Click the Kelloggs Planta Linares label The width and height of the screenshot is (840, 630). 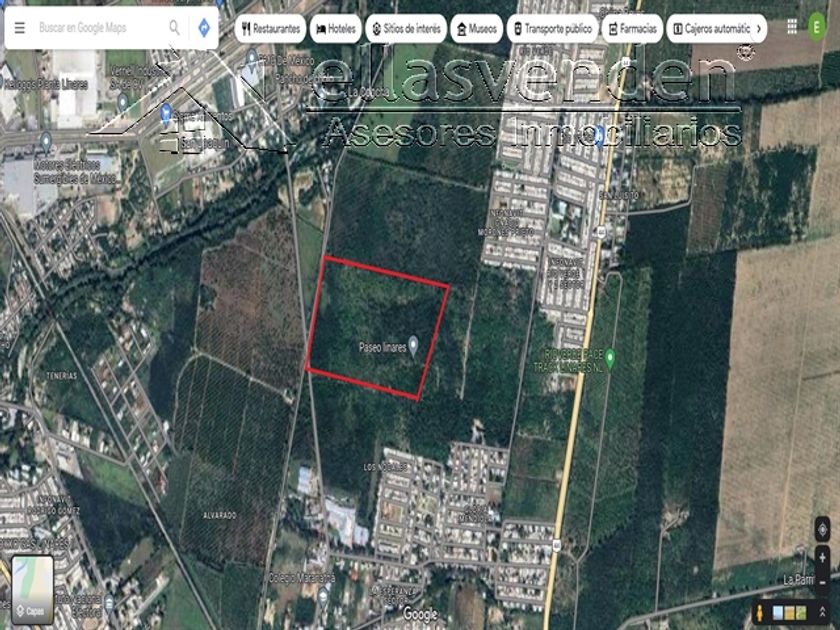point(46,85)
